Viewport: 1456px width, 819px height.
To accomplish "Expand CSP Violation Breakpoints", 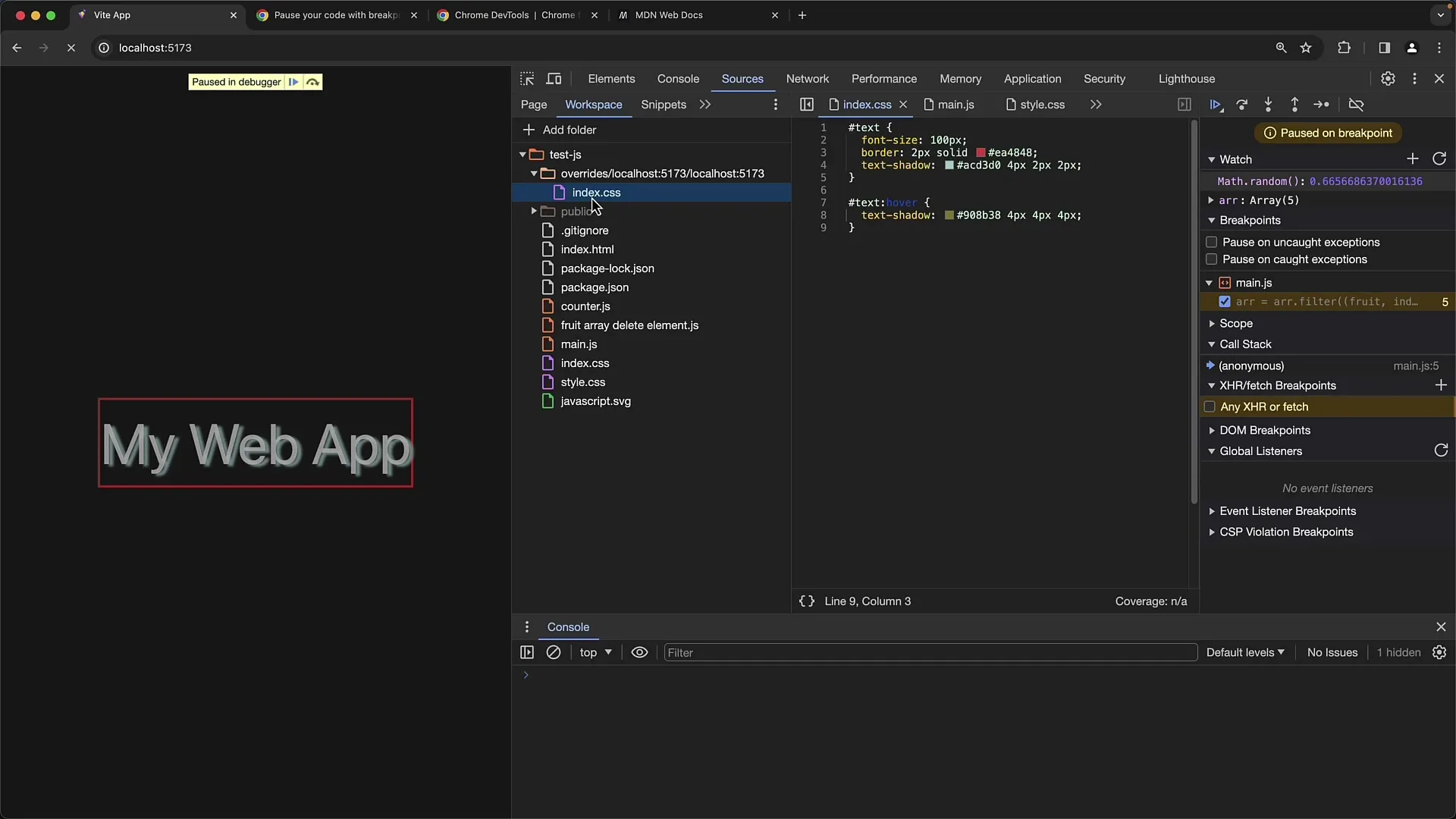I will click(1212, 532).
